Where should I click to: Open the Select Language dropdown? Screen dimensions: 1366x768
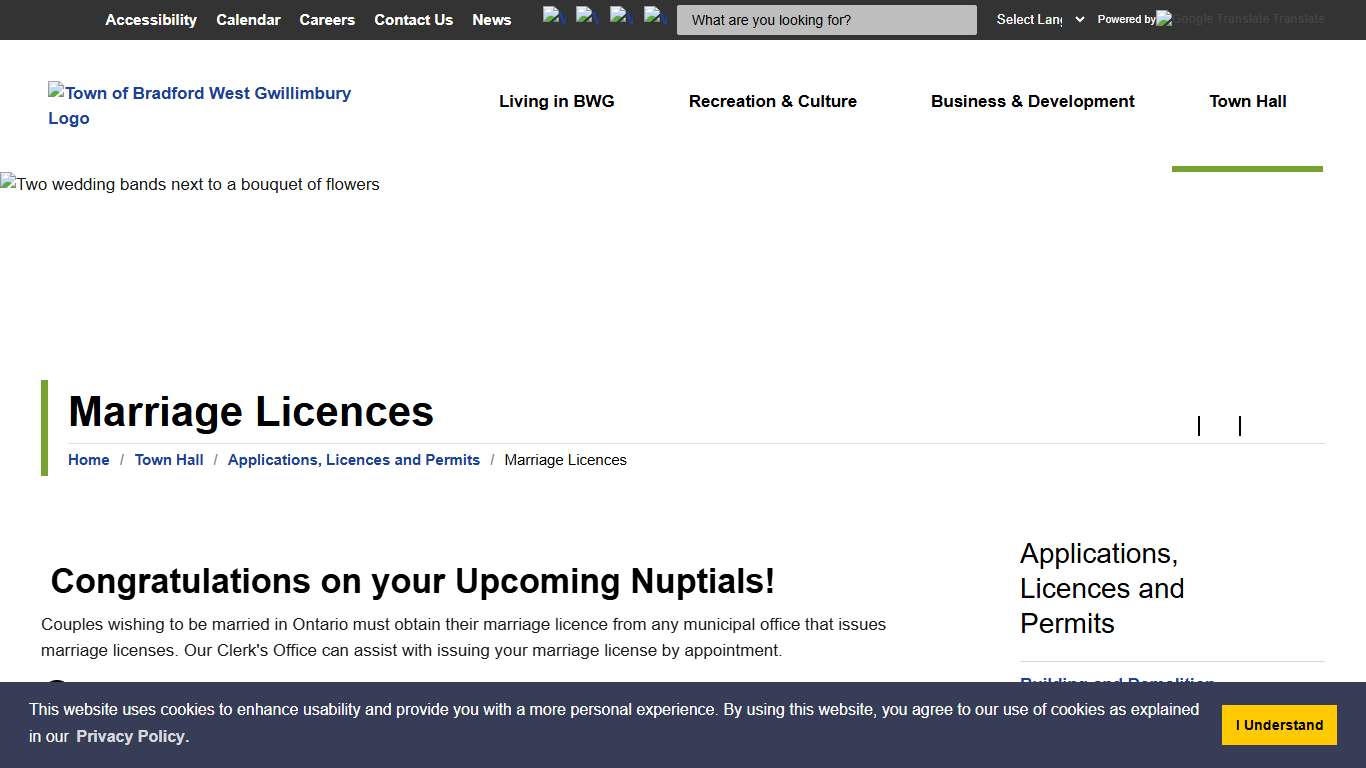(1040, 19)
